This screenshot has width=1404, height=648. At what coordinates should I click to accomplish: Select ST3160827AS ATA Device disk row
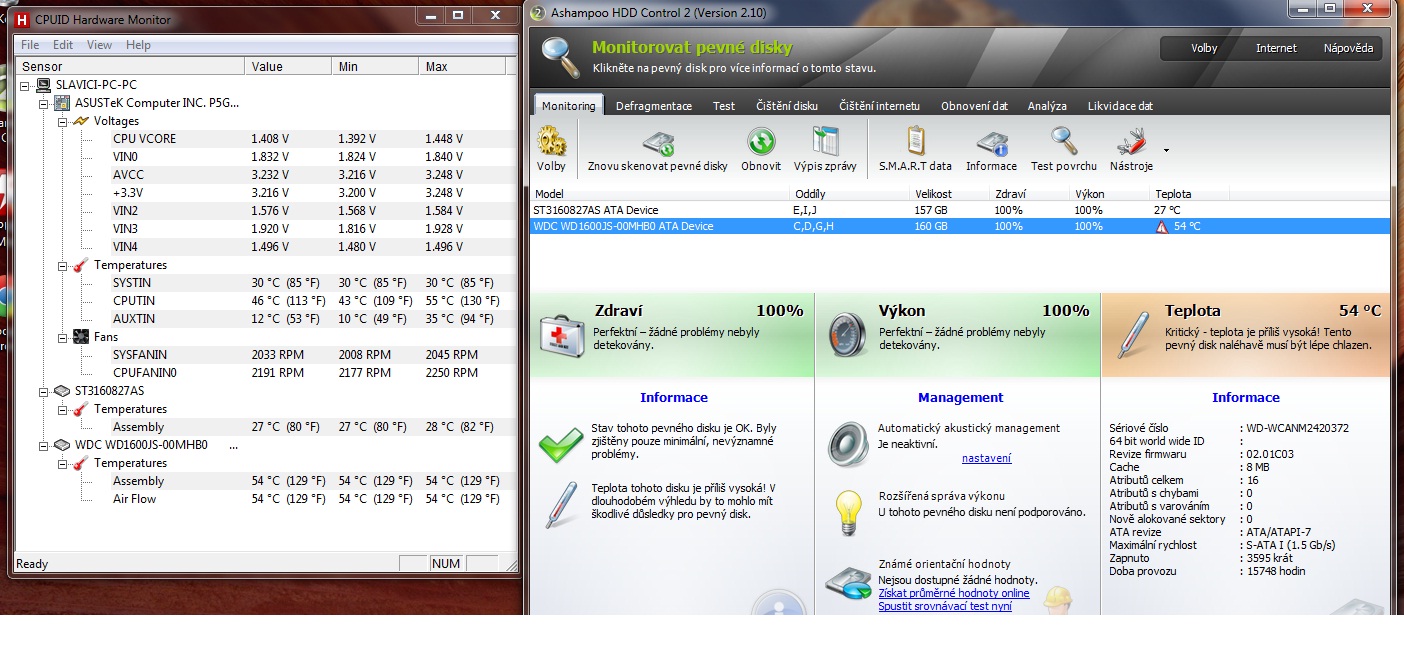click(959, 210)
